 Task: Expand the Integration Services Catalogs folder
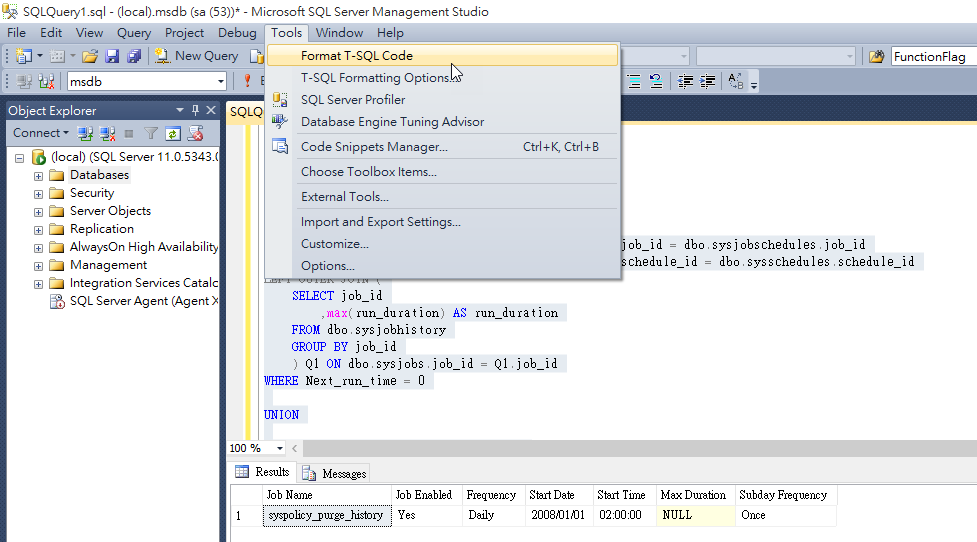coord(38,285)
